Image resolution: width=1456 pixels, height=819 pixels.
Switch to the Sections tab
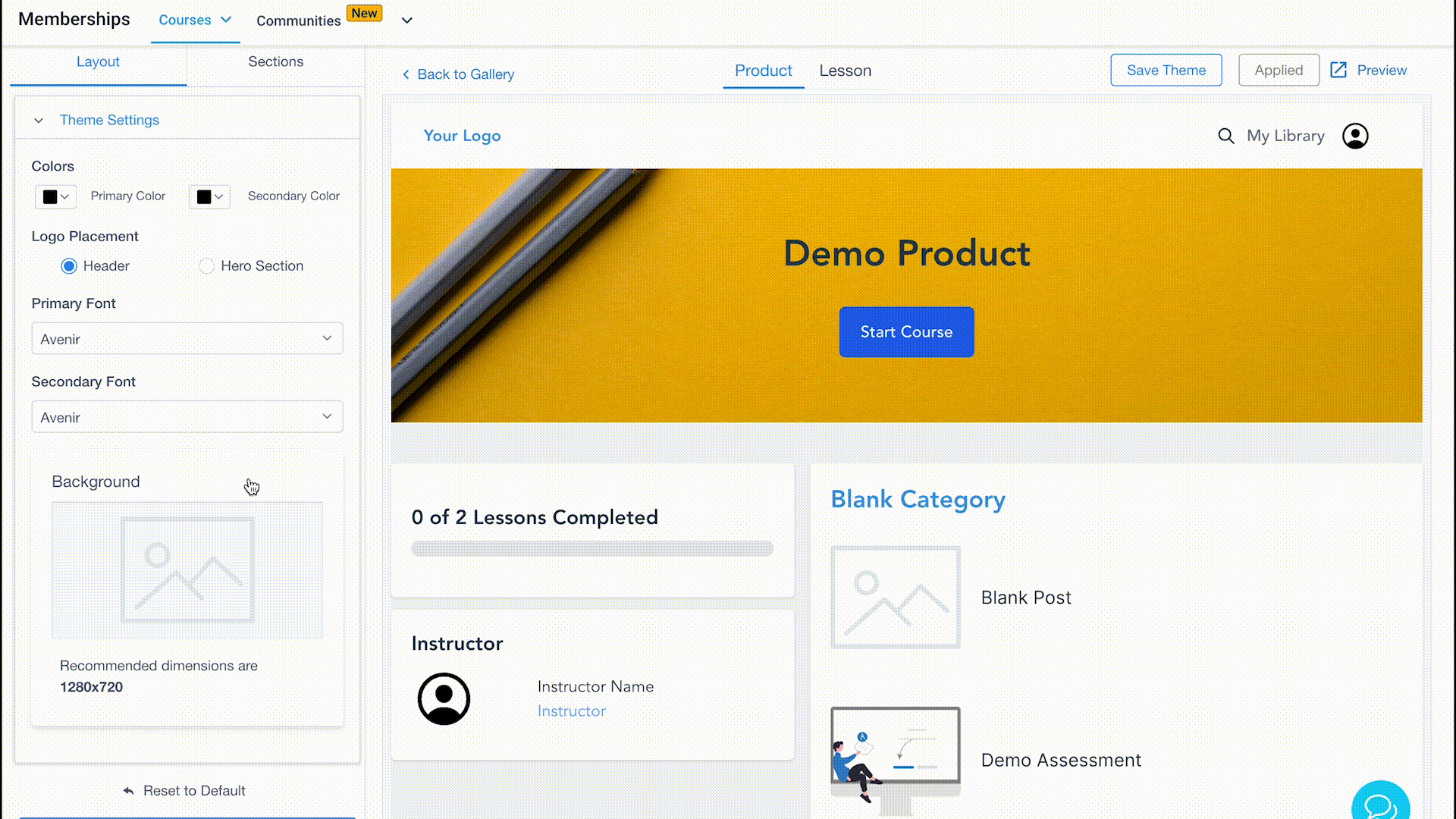pos(275,61)
